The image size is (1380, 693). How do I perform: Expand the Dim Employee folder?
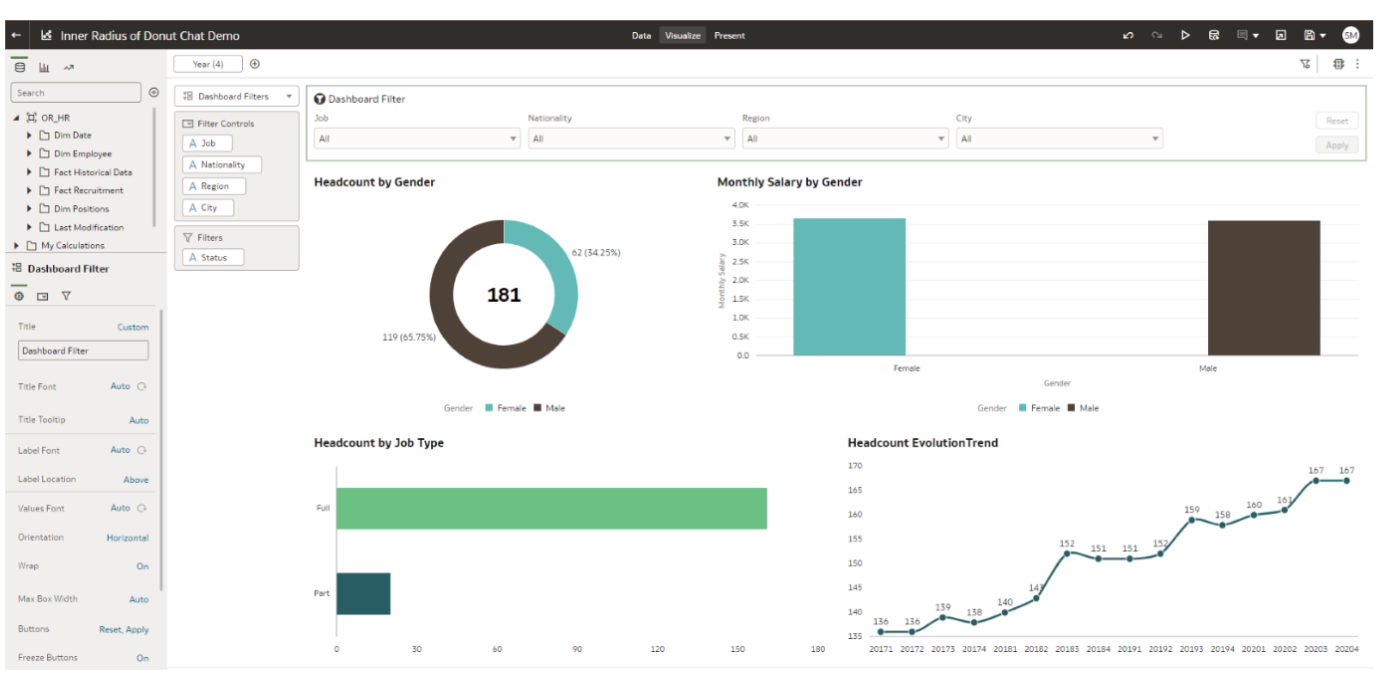[x=30, y=154]
